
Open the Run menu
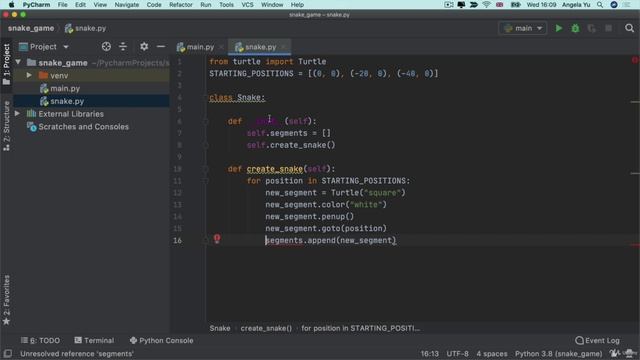tap(206, 5)
